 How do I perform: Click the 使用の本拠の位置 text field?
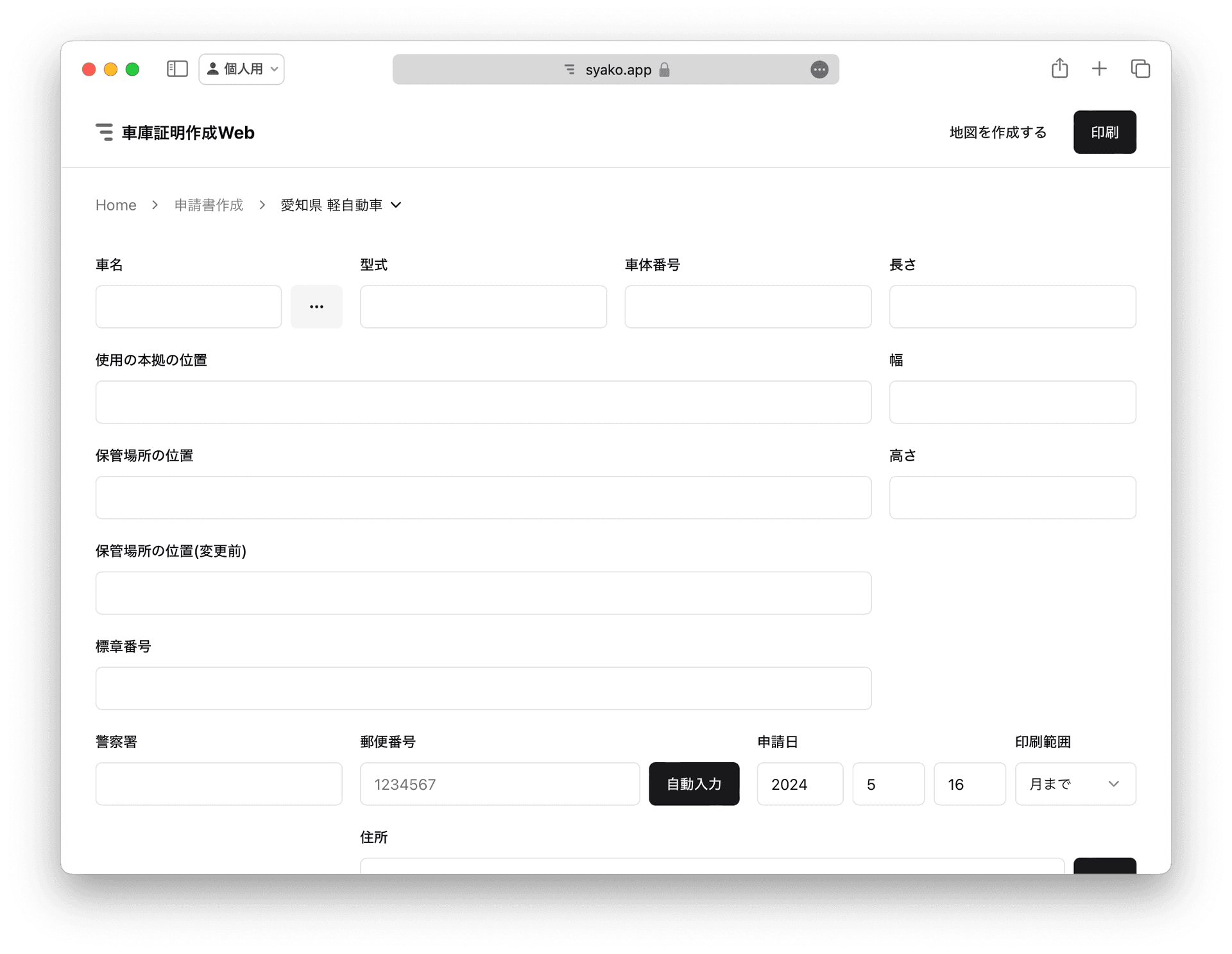(483, 402)
